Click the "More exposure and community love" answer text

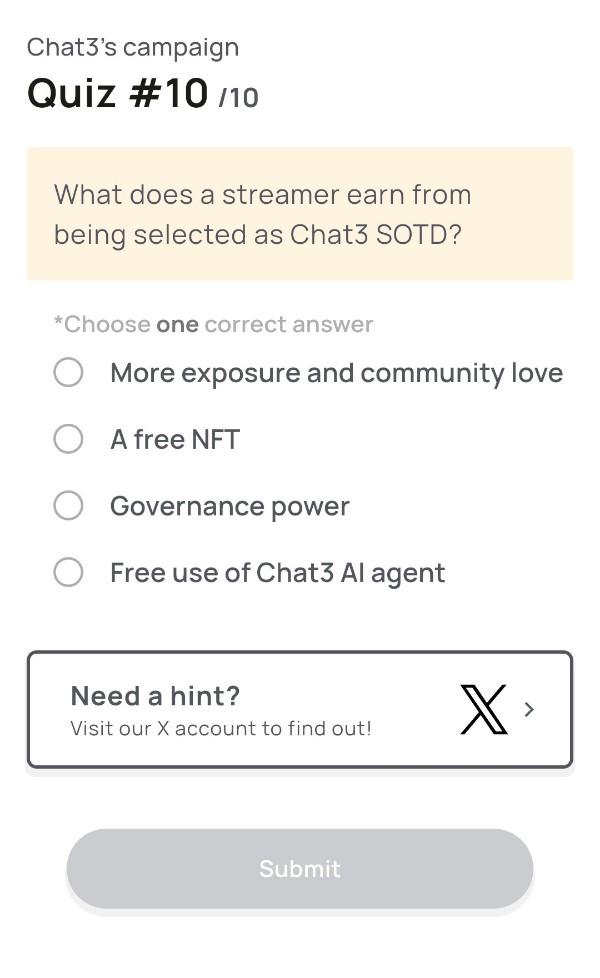pos(336,373)
